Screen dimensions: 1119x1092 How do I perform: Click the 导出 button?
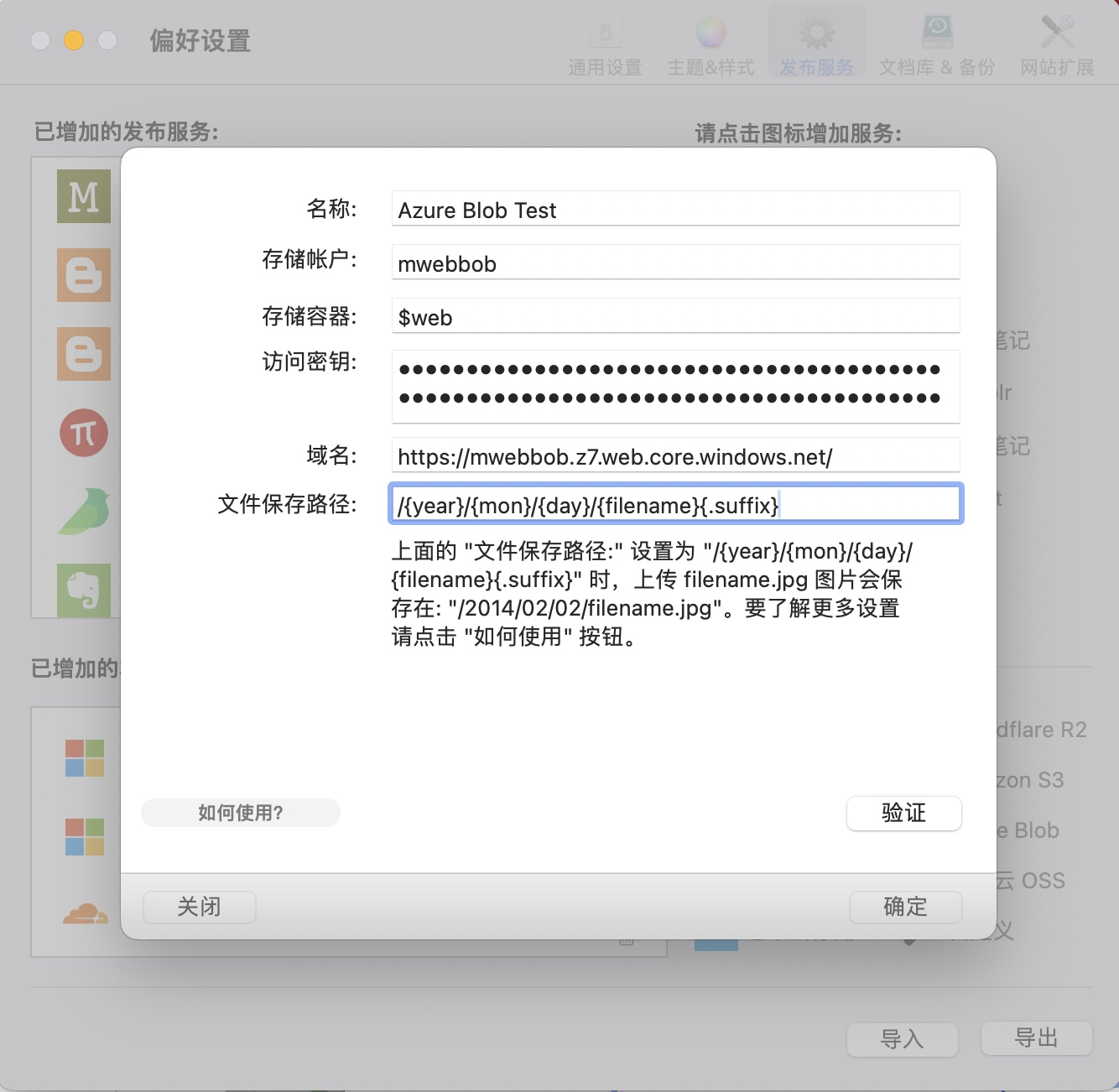pos(1036,1038)
